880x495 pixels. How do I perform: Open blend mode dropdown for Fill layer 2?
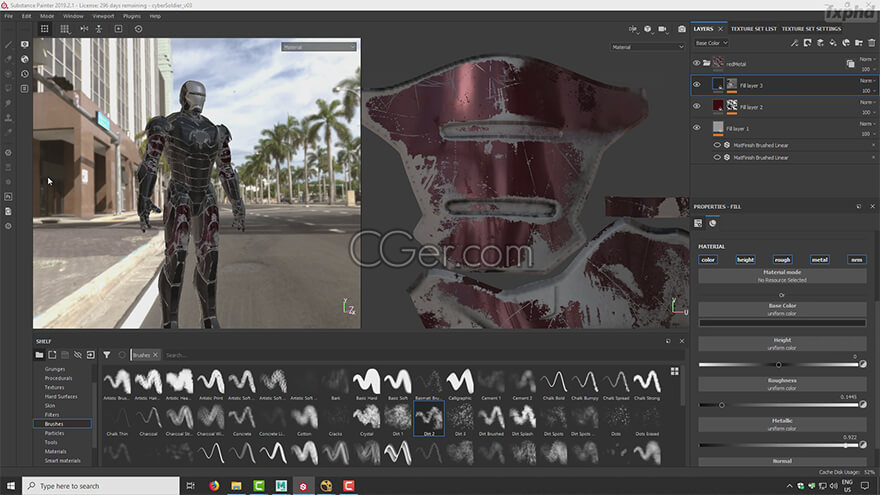tap(867, 102)
